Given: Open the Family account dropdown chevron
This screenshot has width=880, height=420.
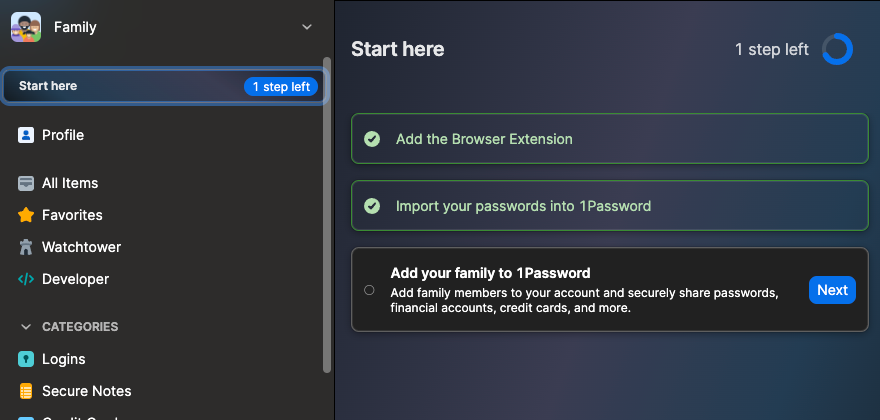Looking at the screenshot, I should pos(307,27).
